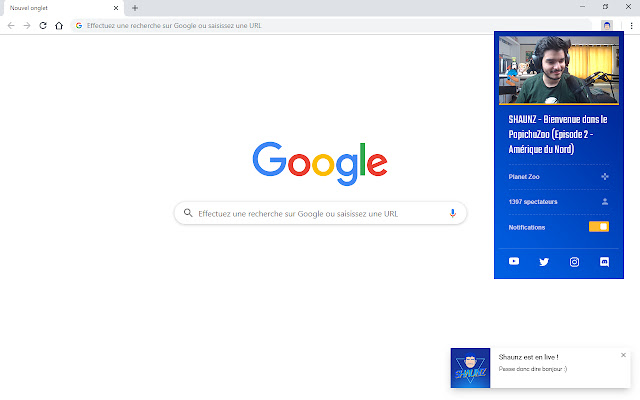Open the Shaunz extension icon in the toolbar
This screenshot has width=640, height=400.
point(607,25)
